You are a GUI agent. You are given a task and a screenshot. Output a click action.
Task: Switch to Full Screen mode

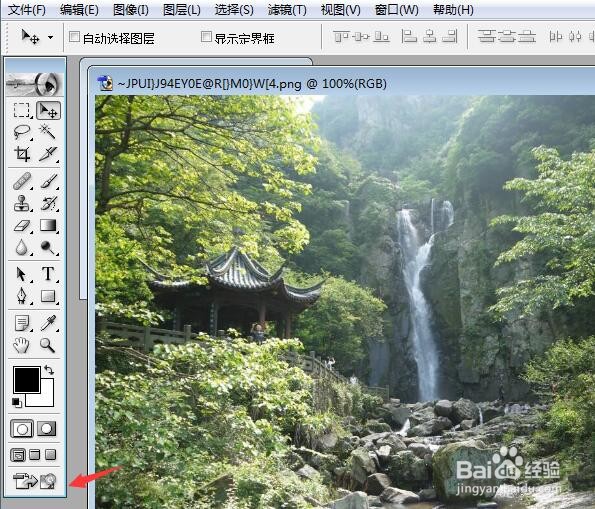50,455
